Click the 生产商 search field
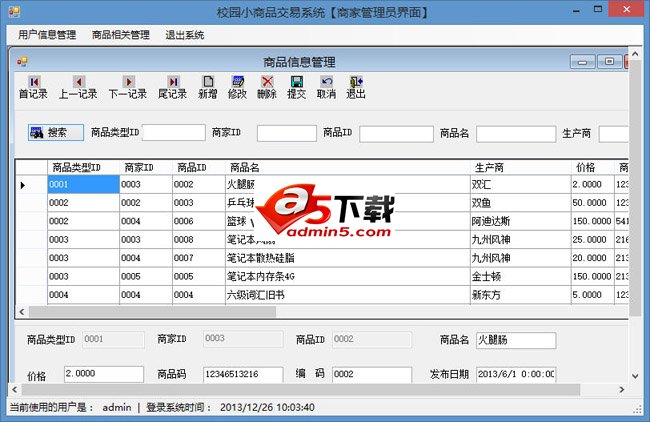This screenshot has height=422, width=650. (613, 134)
